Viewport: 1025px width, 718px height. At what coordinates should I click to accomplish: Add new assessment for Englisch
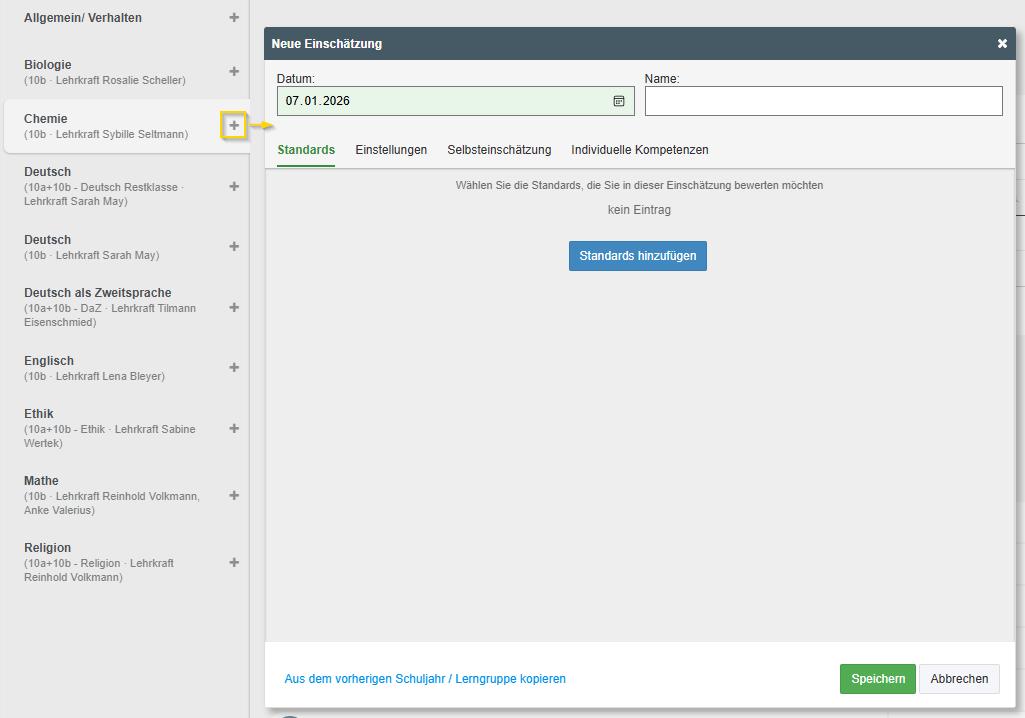(x=234, y=367)
